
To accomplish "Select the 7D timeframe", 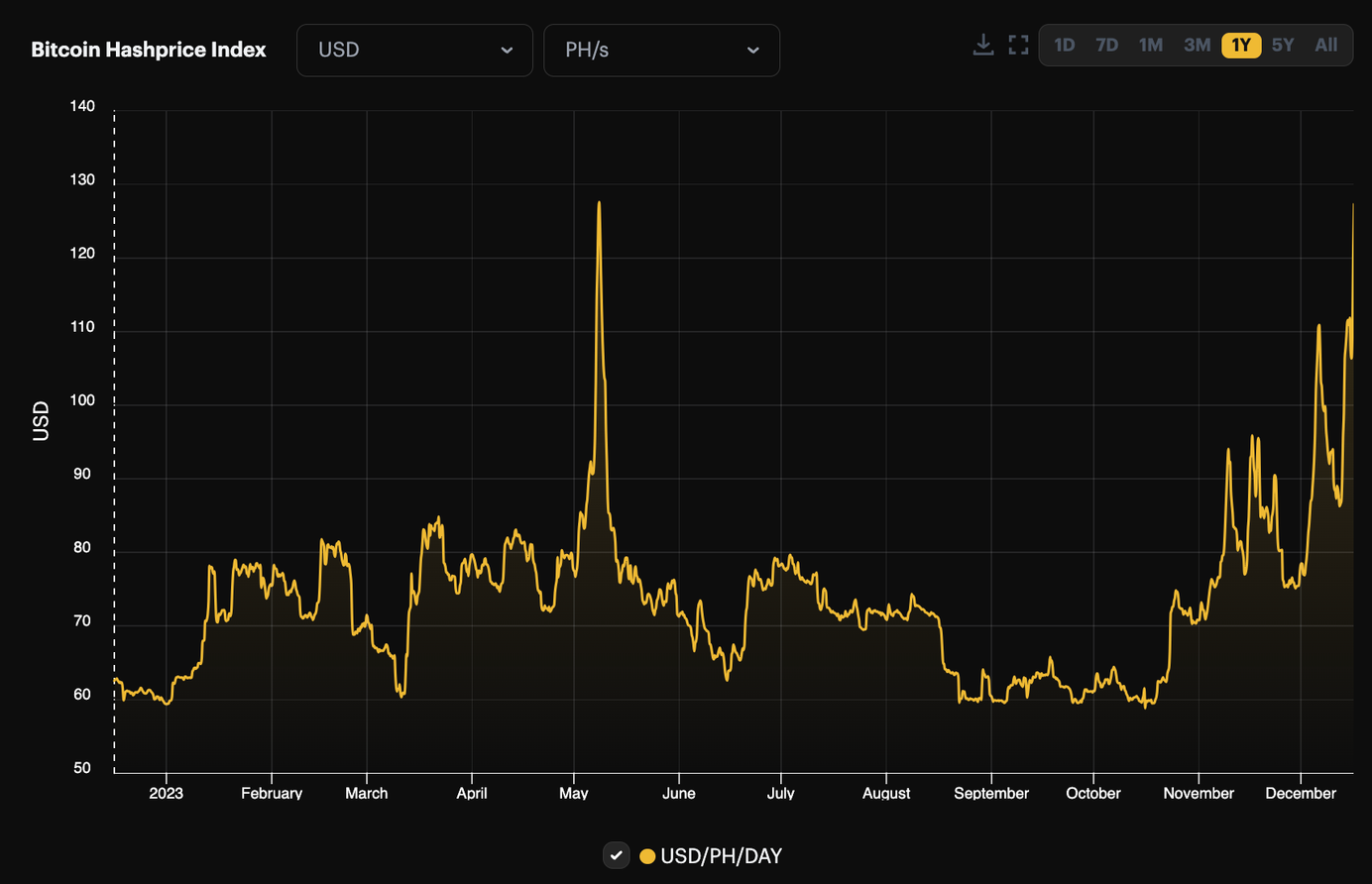I will [x=1106, y=45].
